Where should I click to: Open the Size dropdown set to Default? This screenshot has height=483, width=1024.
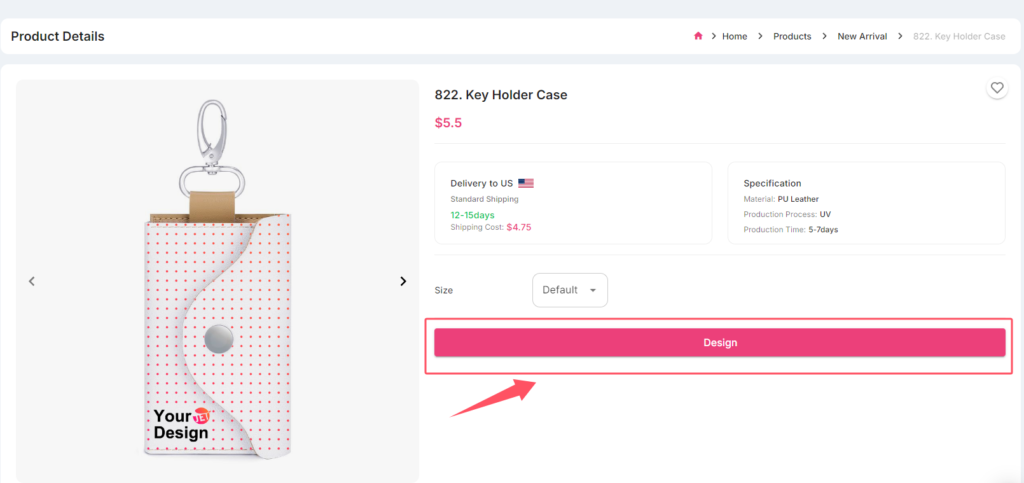click(x=570, y=290)
